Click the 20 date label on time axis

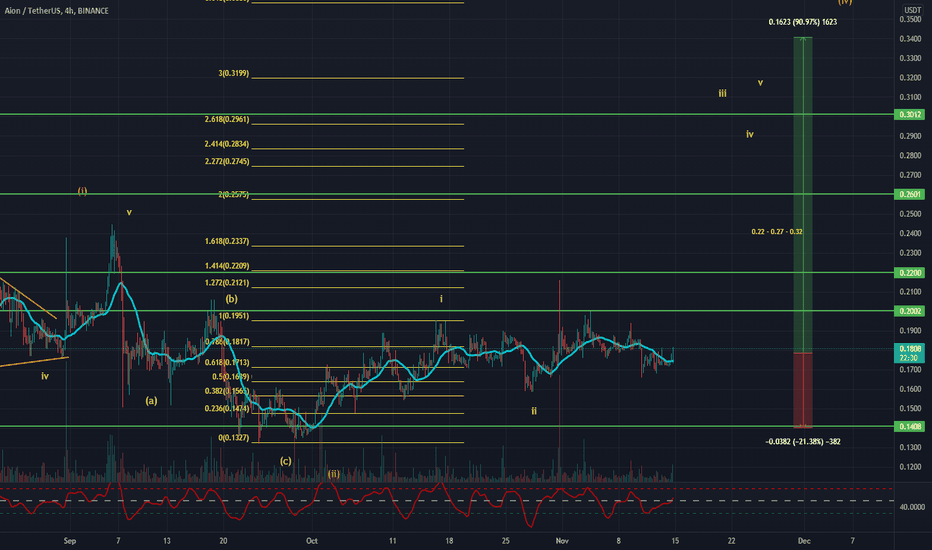pyautogui.click(x=223, y=541)
